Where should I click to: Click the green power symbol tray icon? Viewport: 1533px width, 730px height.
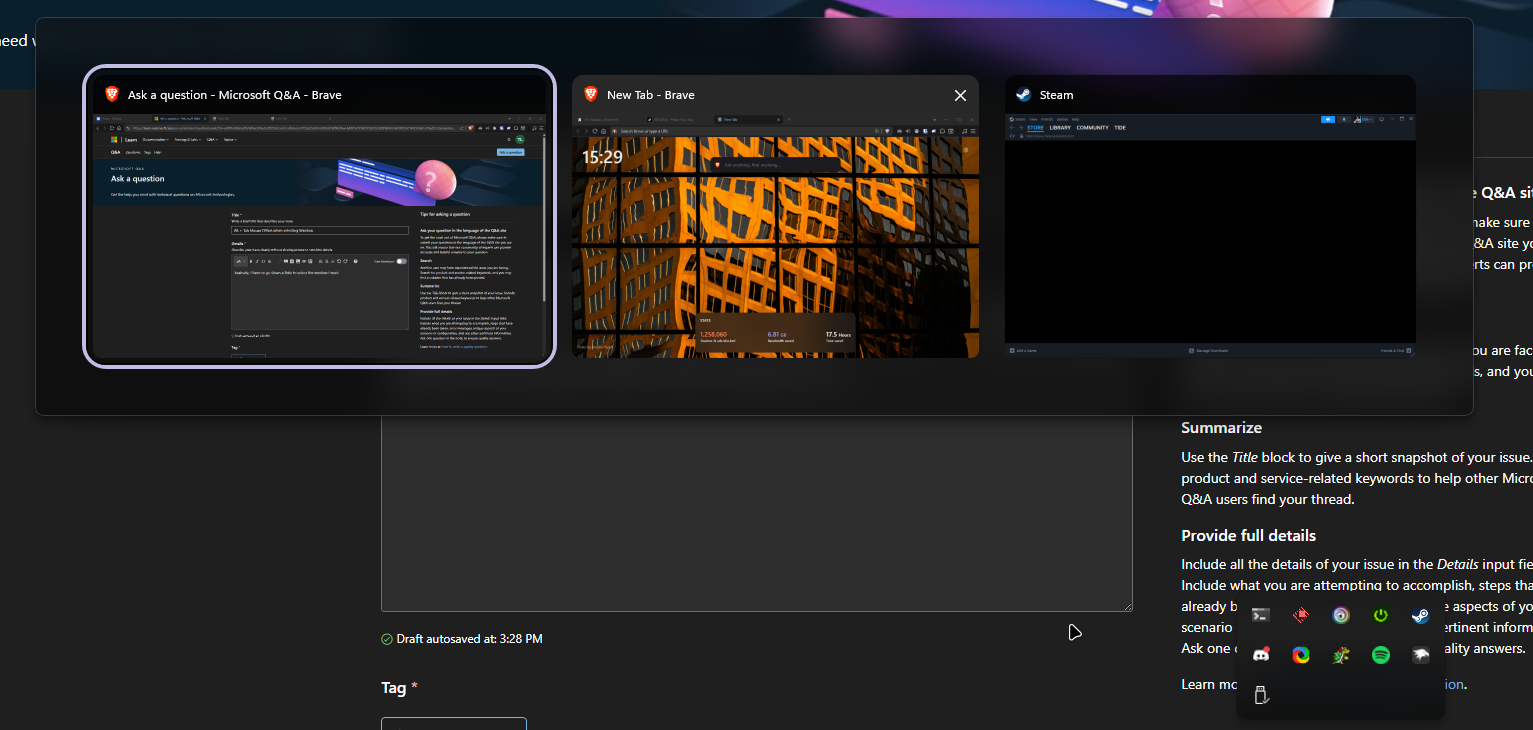(x=1381, y=616)
